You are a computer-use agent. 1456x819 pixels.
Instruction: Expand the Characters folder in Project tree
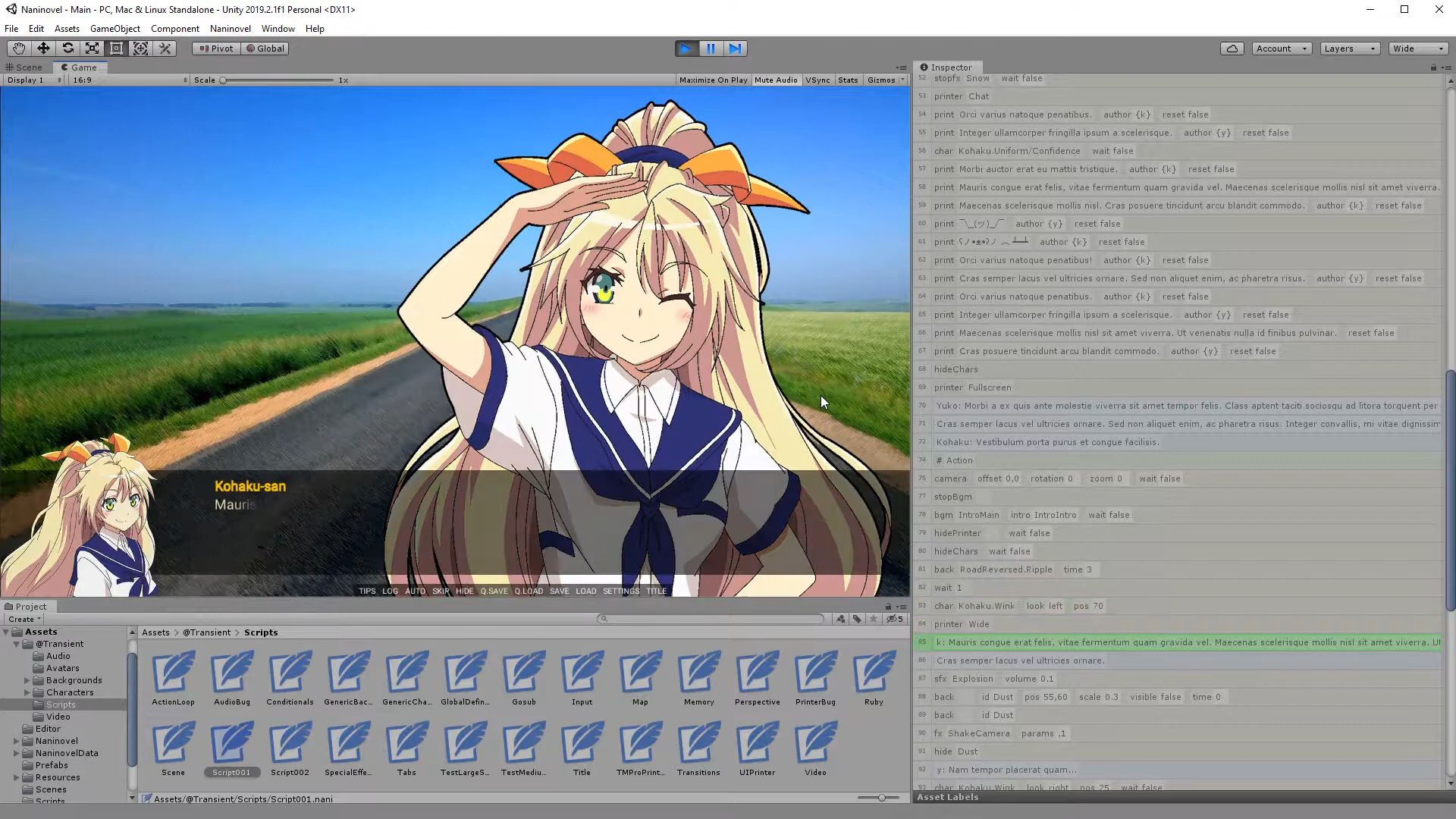pos(27,692)
